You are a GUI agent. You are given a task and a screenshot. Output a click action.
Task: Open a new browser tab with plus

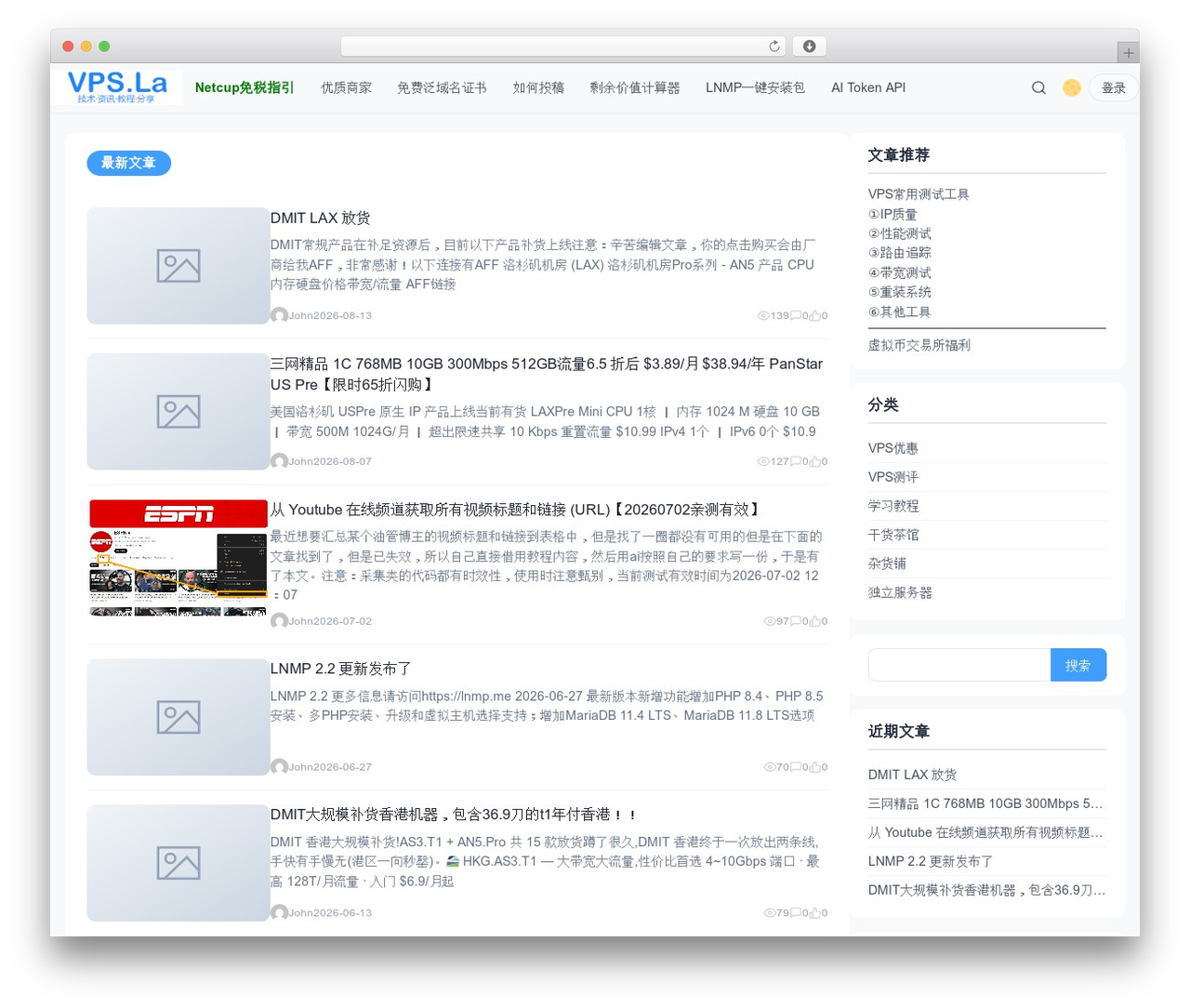click(x=1128, y=53)
